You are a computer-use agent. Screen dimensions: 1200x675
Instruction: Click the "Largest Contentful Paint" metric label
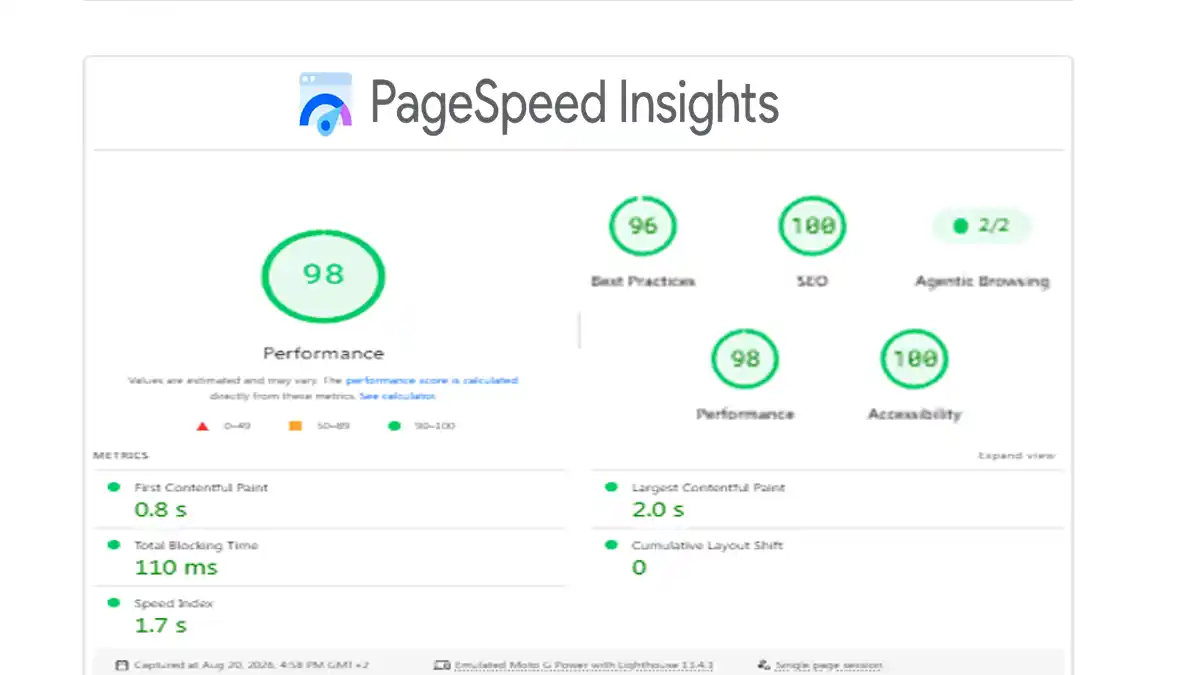coord(709,488)
